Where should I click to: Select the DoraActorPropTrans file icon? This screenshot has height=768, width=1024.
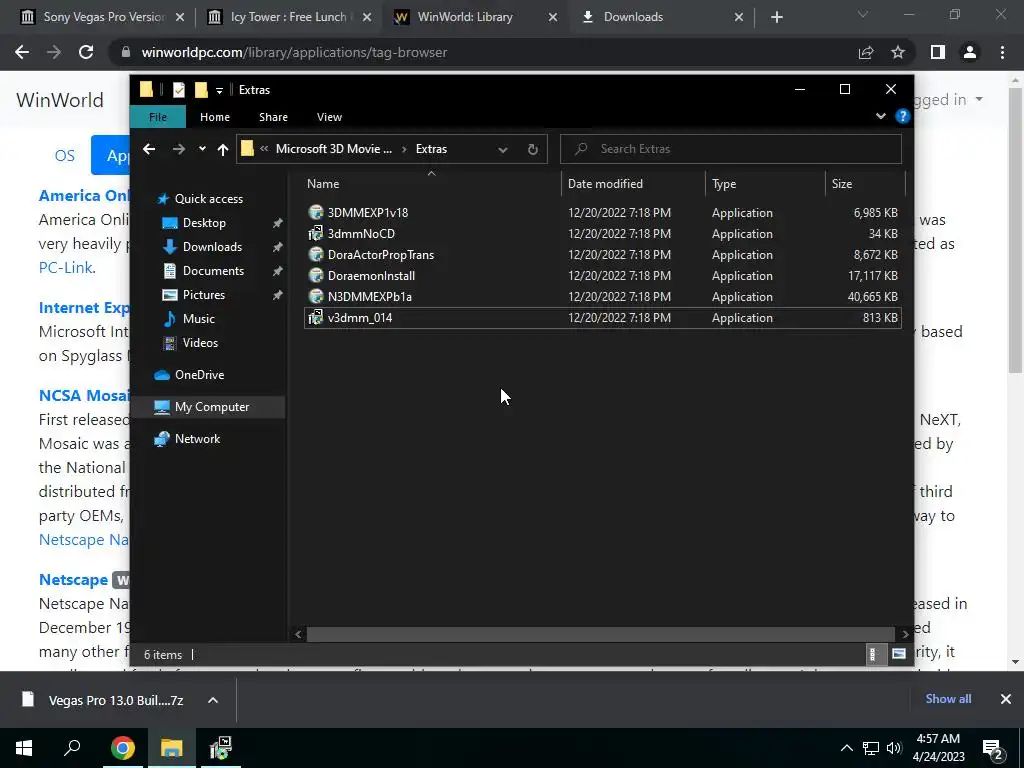coord(315,255)
